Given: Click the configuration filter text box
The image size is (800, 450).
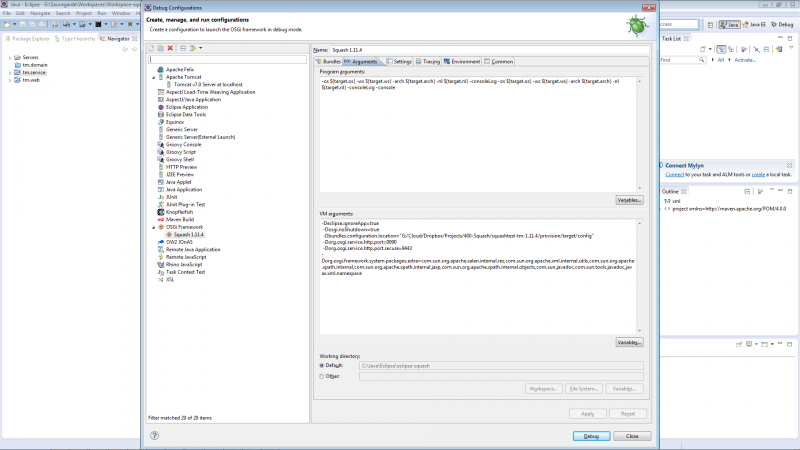Looking at the screenshot, I should [228, 60].
